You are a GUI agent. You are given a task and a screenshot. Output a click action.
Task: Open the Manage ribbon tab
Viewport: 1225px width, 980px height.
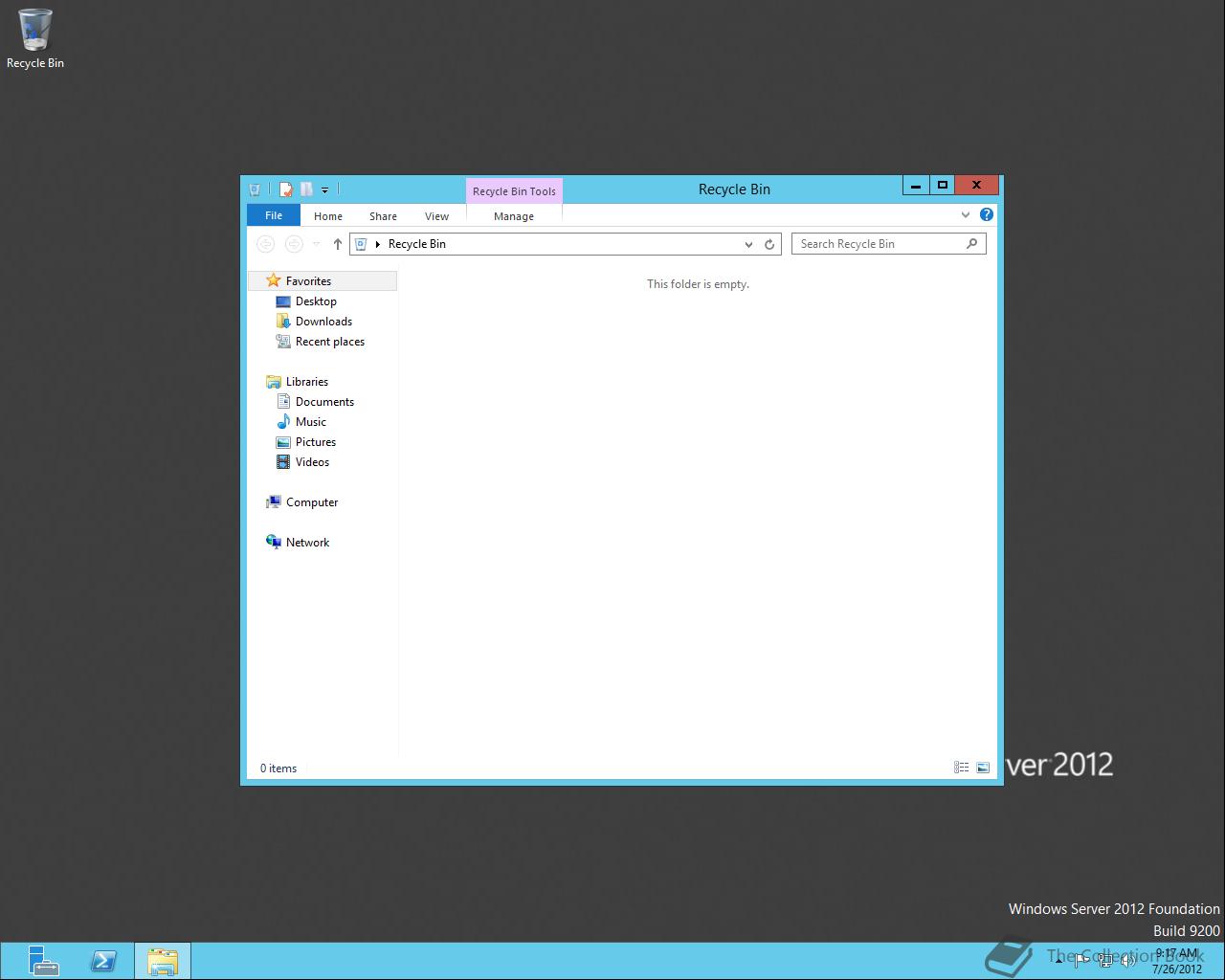click(514, 216)
